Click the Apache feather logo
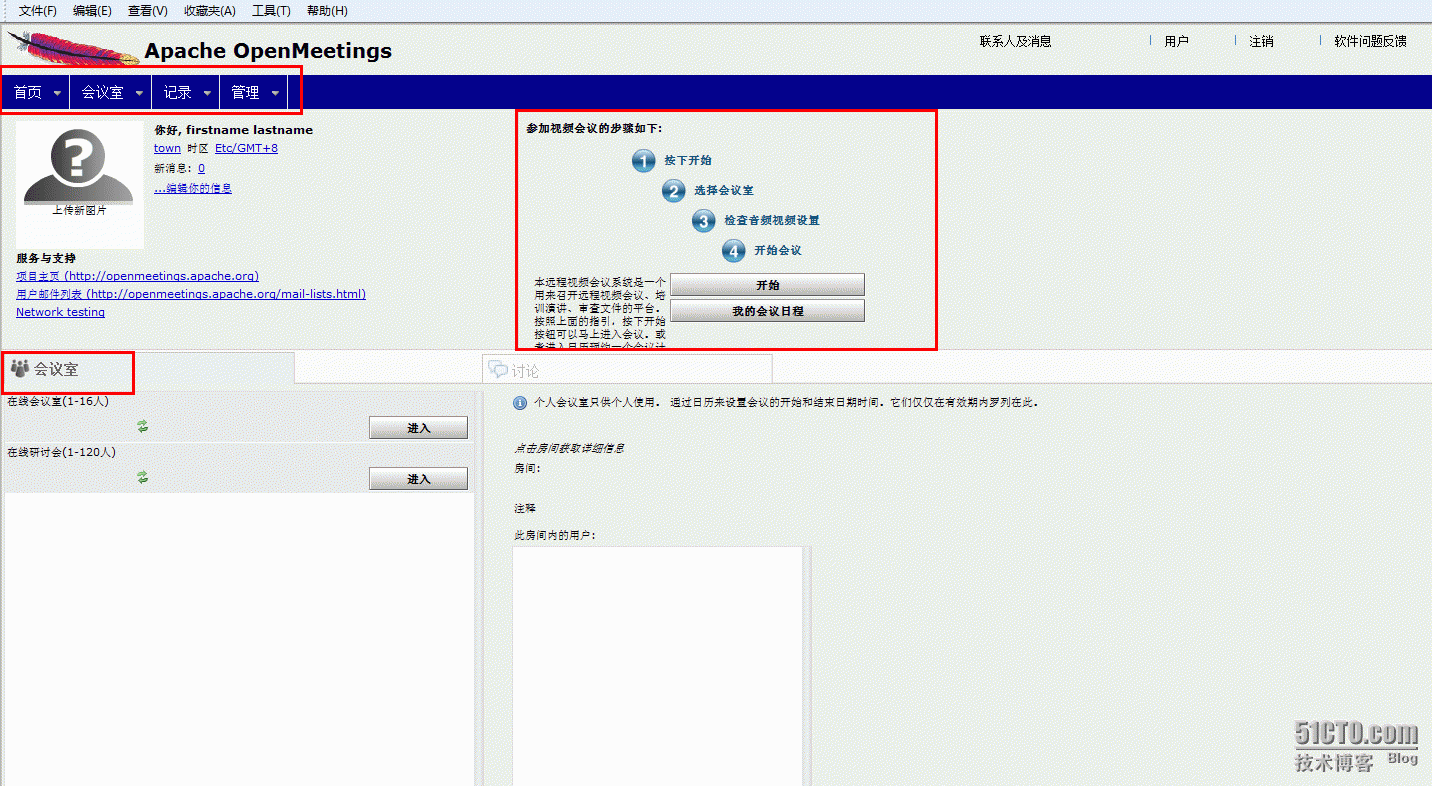Viewport: 1432px width, 786px height. point(73,48)
